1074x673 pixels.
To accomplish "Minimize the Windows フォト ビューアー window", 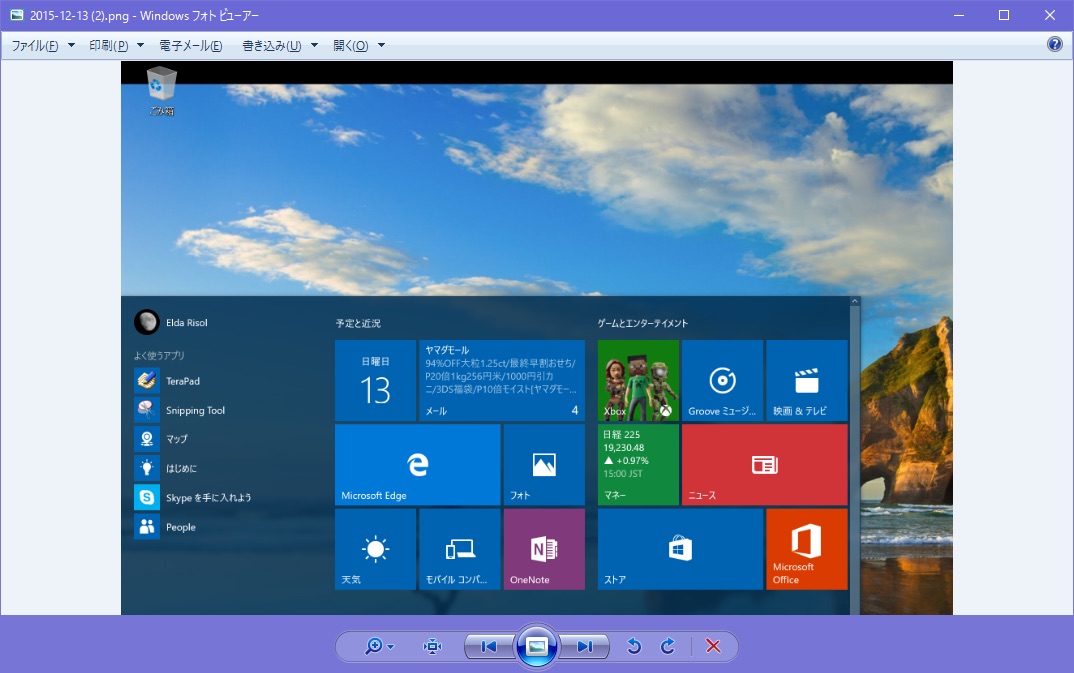I will pos(959,15).
